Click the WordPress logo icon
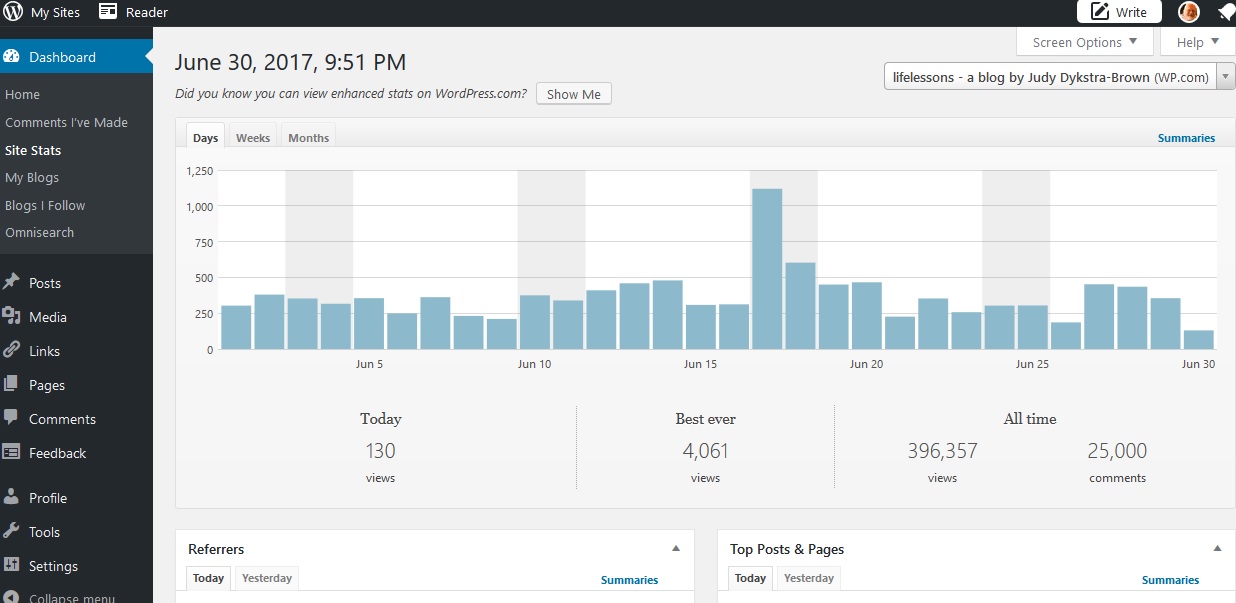Image resolution: width=1236 pixels, height=603 pixels. click(x=13, y=12)
